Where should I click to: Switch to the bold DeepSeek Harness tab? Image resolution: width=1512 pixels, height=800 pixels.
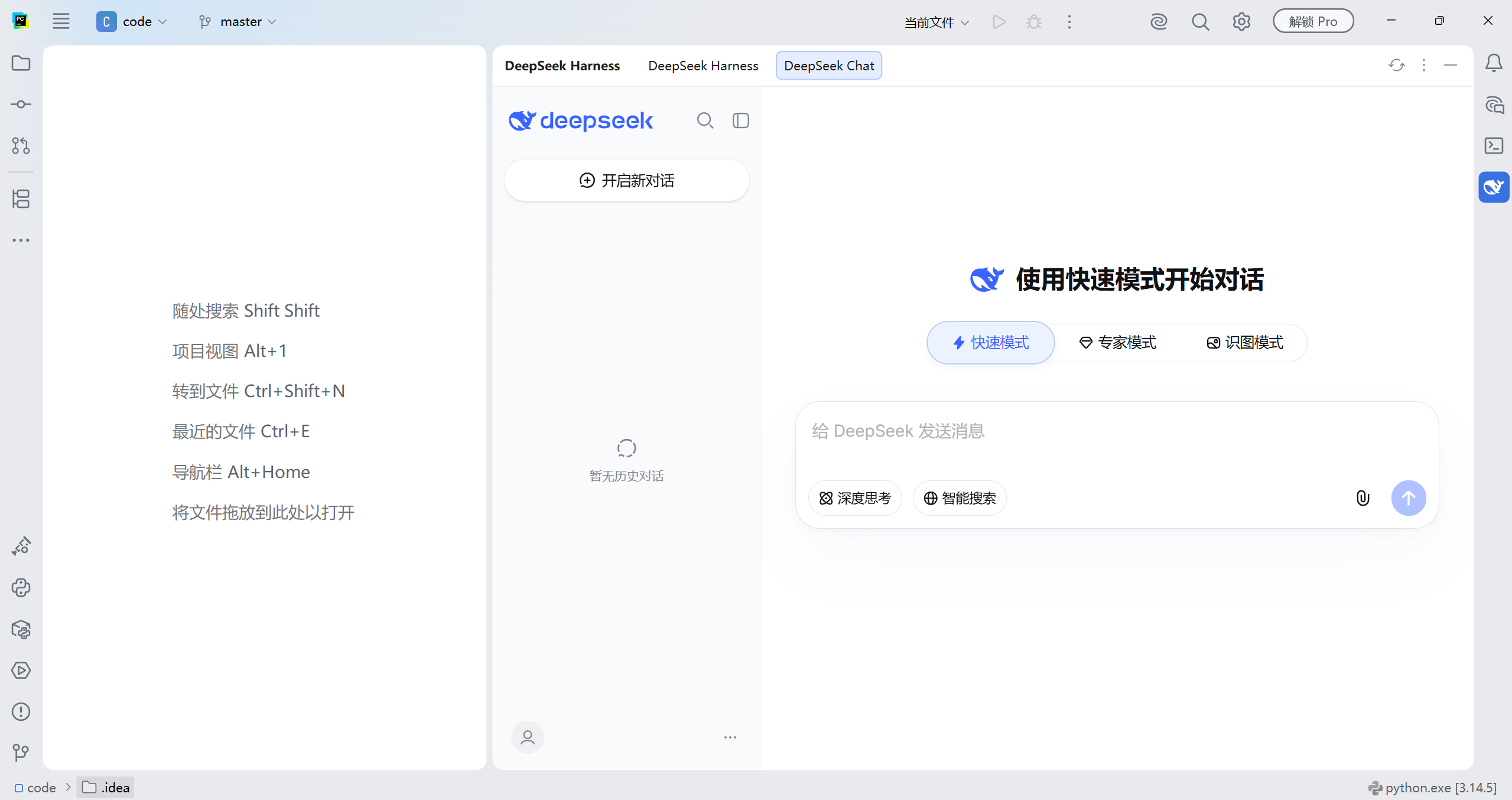562,66
